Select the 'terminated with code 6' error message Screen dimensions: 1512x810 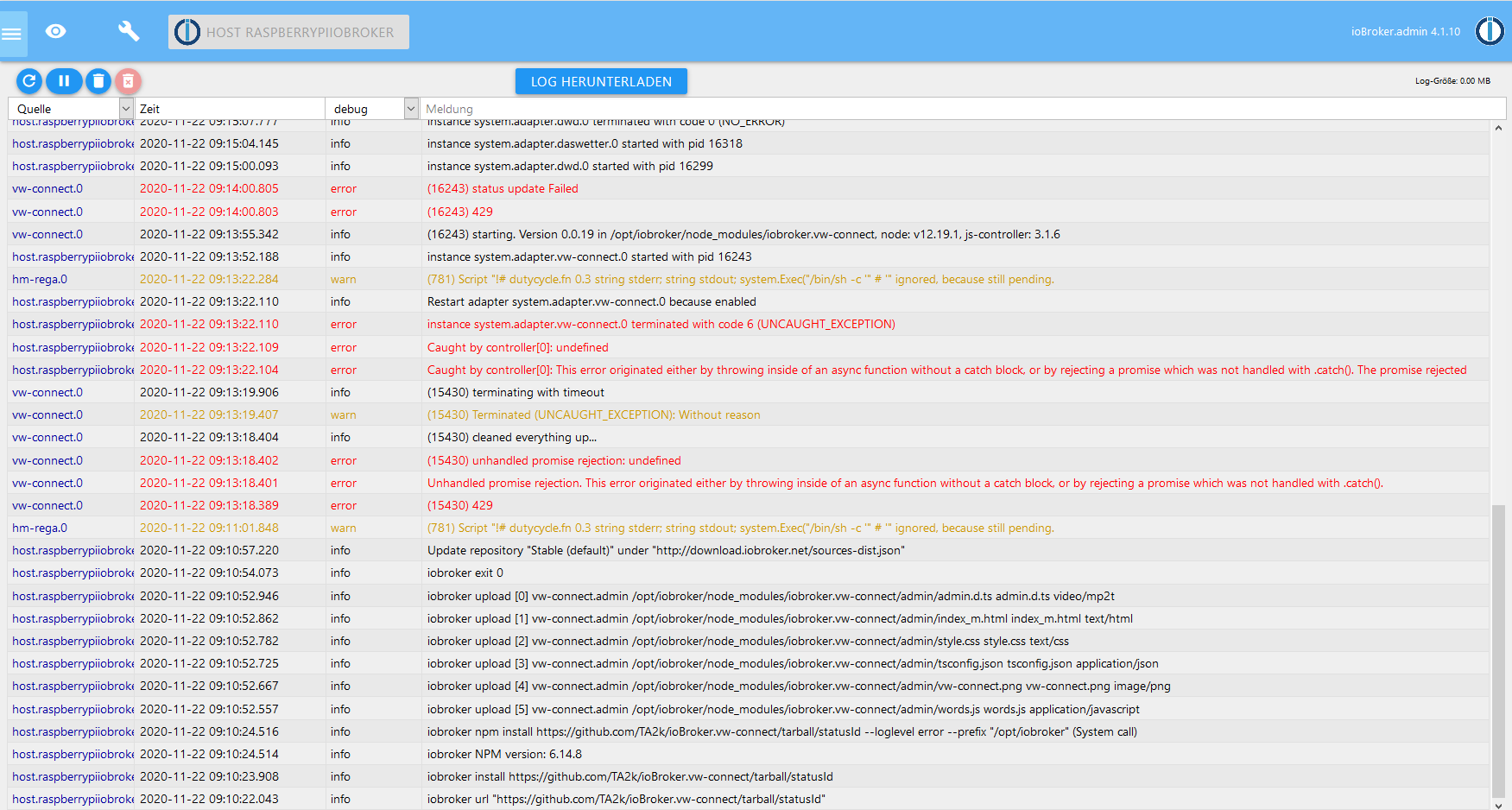point(661,324)
